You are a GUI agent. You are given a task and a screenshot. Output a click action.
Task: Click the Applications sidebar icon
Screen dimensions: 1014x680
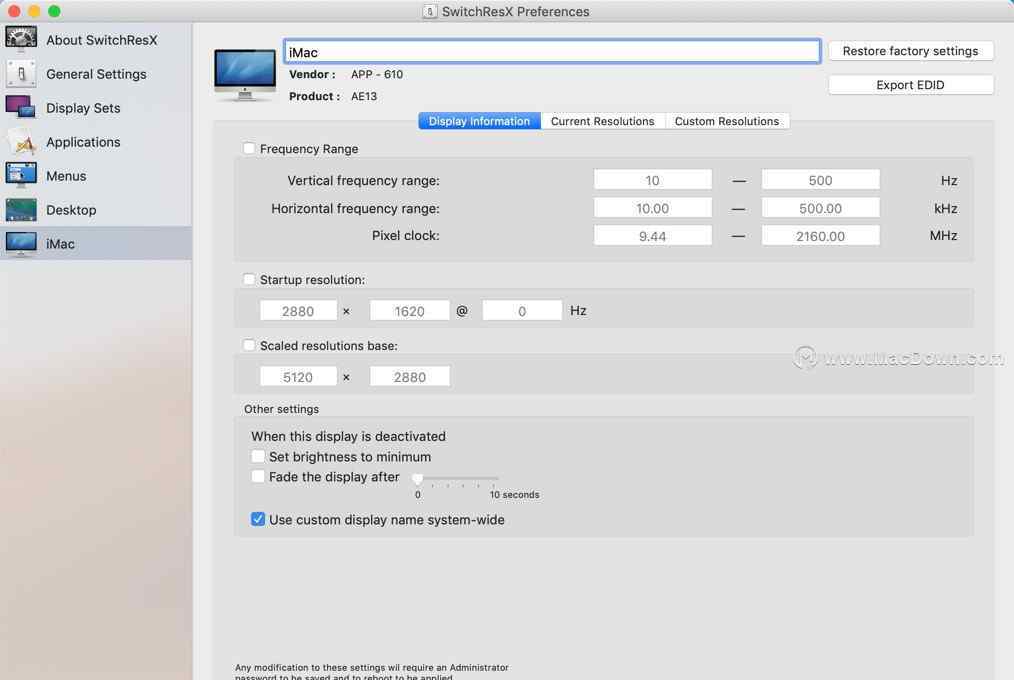[21, 142]
